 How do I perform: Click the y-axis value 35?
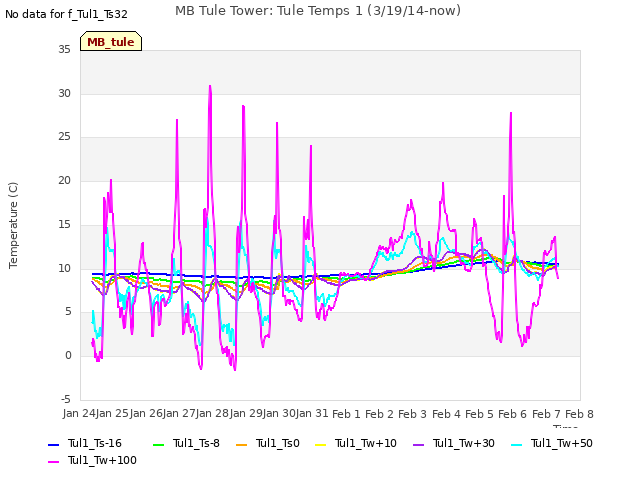[x=64, y=49]
